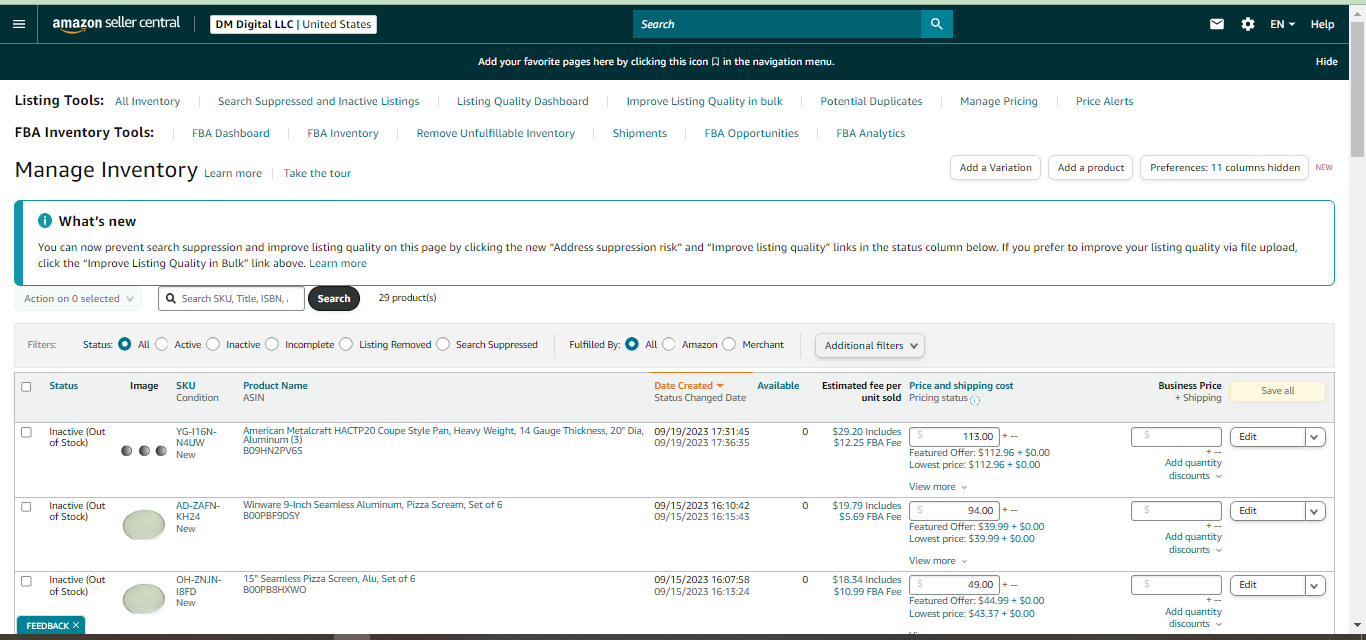1366x640 pixels.
Task: Open Manage Pricing tool
Action: point(999,101)
